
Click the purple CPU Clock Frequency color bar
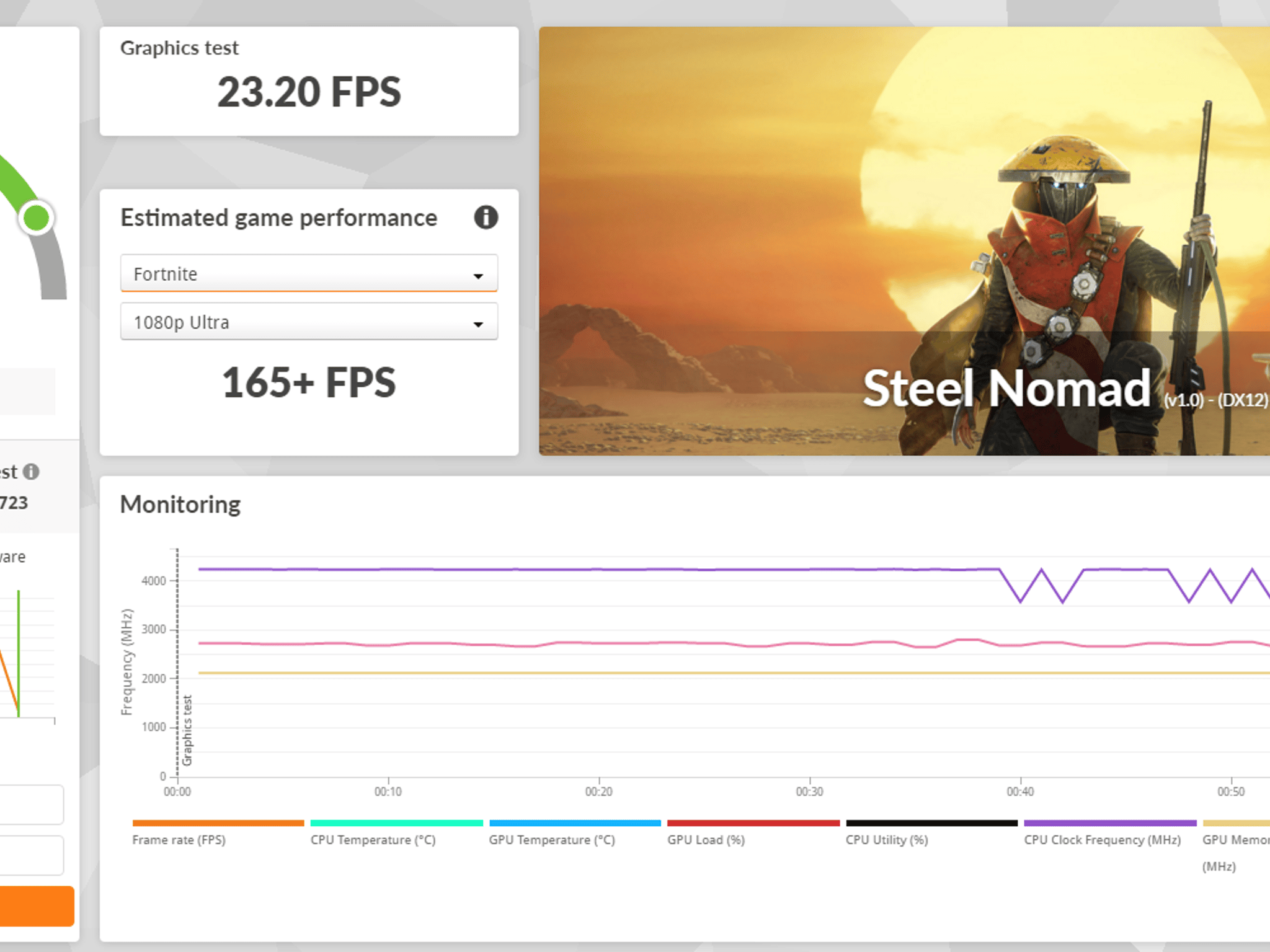coord(1110,823)
